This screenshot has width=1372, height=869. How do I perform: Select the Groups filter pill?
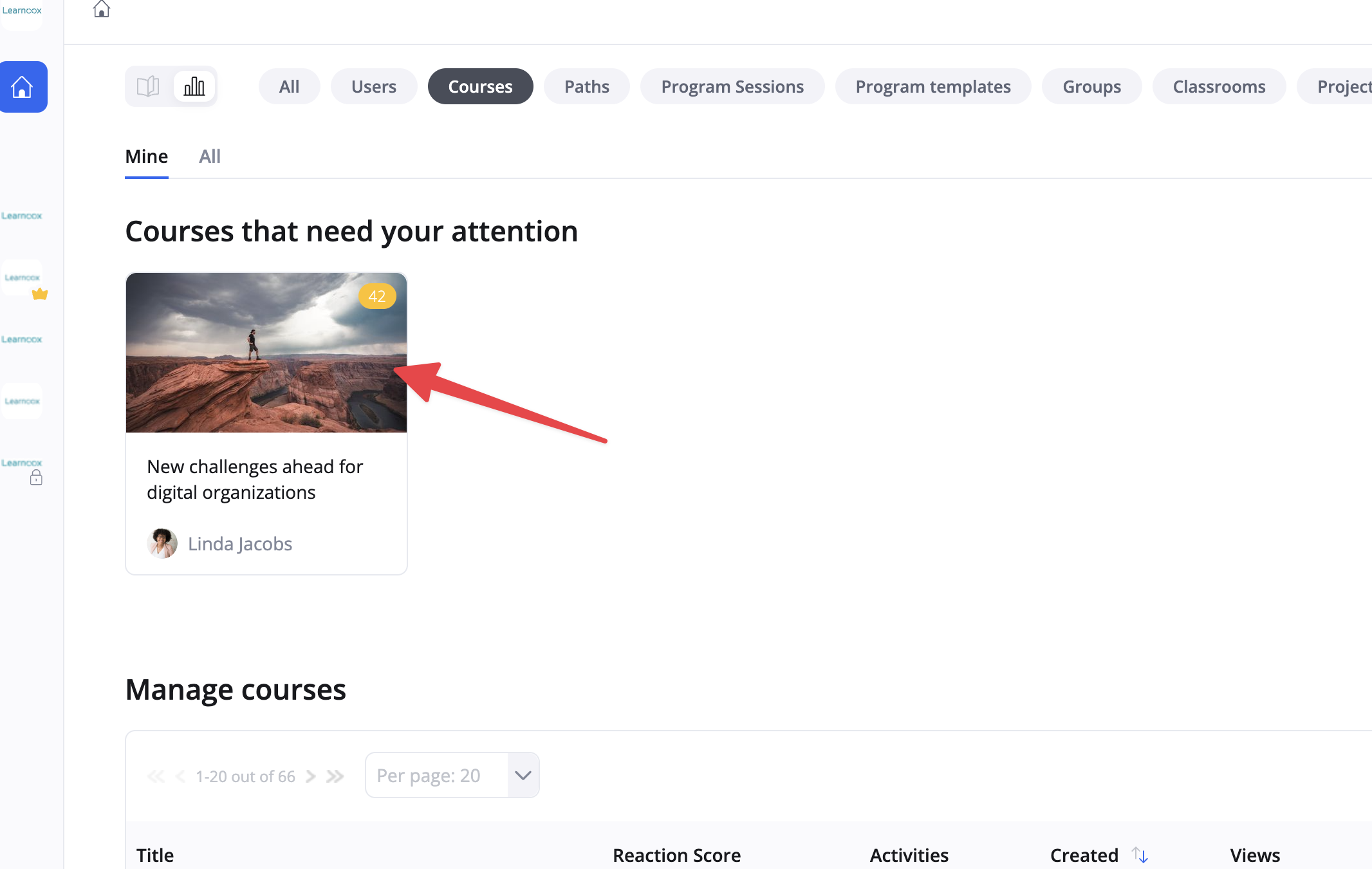[x=1092, y=86]
